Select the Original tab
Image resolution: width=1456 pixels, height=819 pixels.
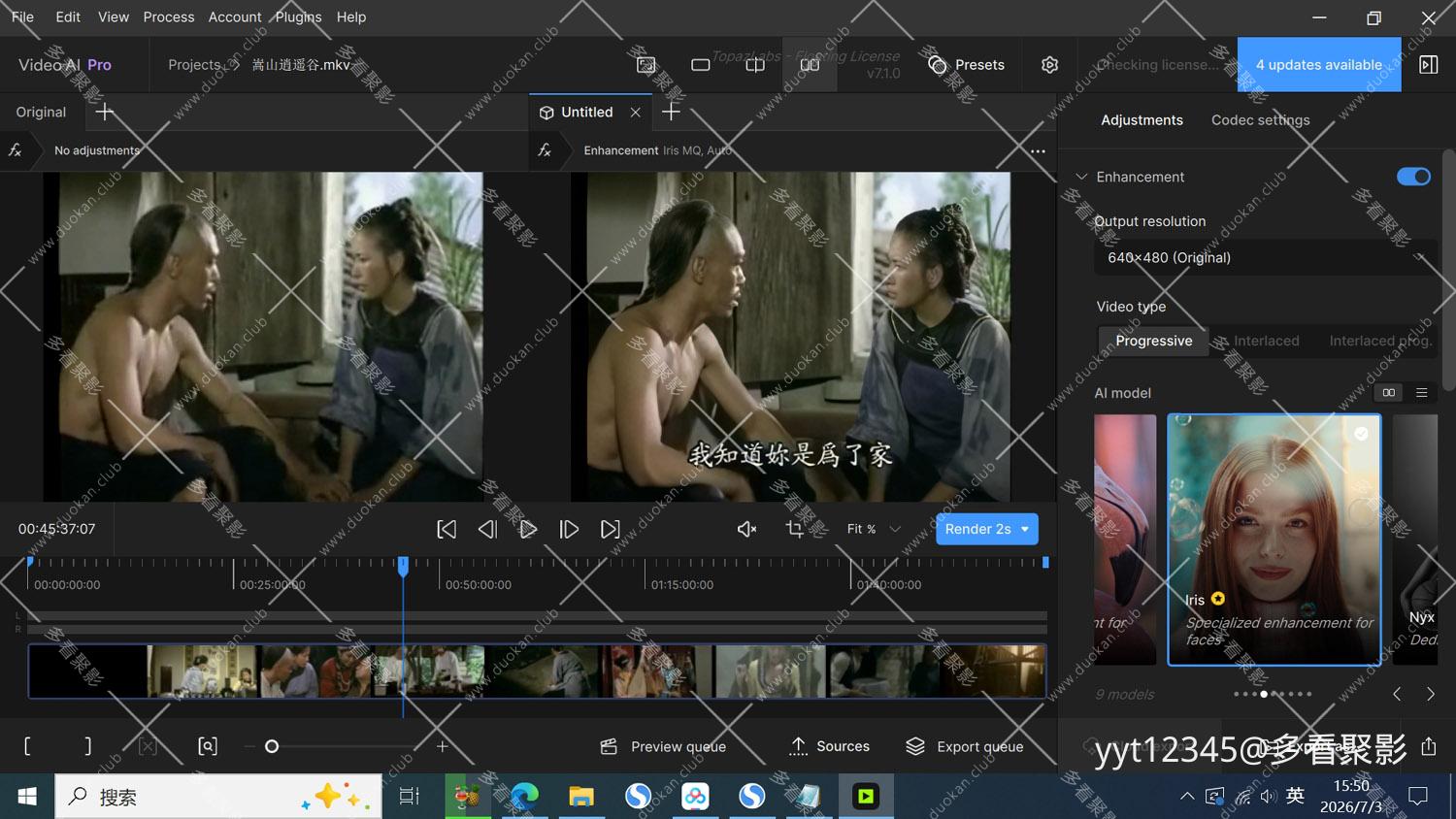41,113
